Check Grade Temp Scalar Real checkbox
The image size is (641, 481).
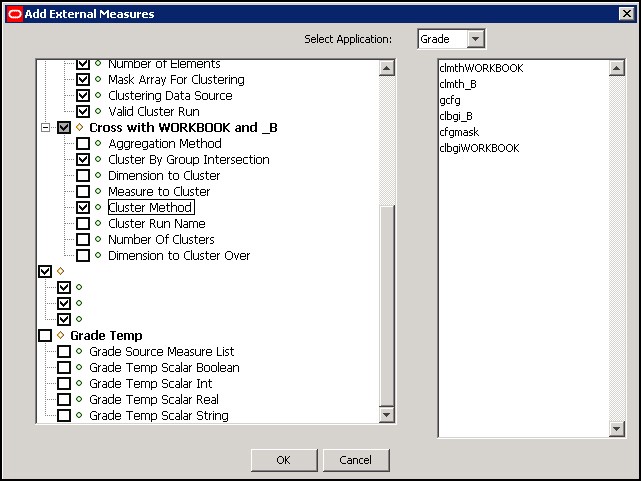point(64,399)
